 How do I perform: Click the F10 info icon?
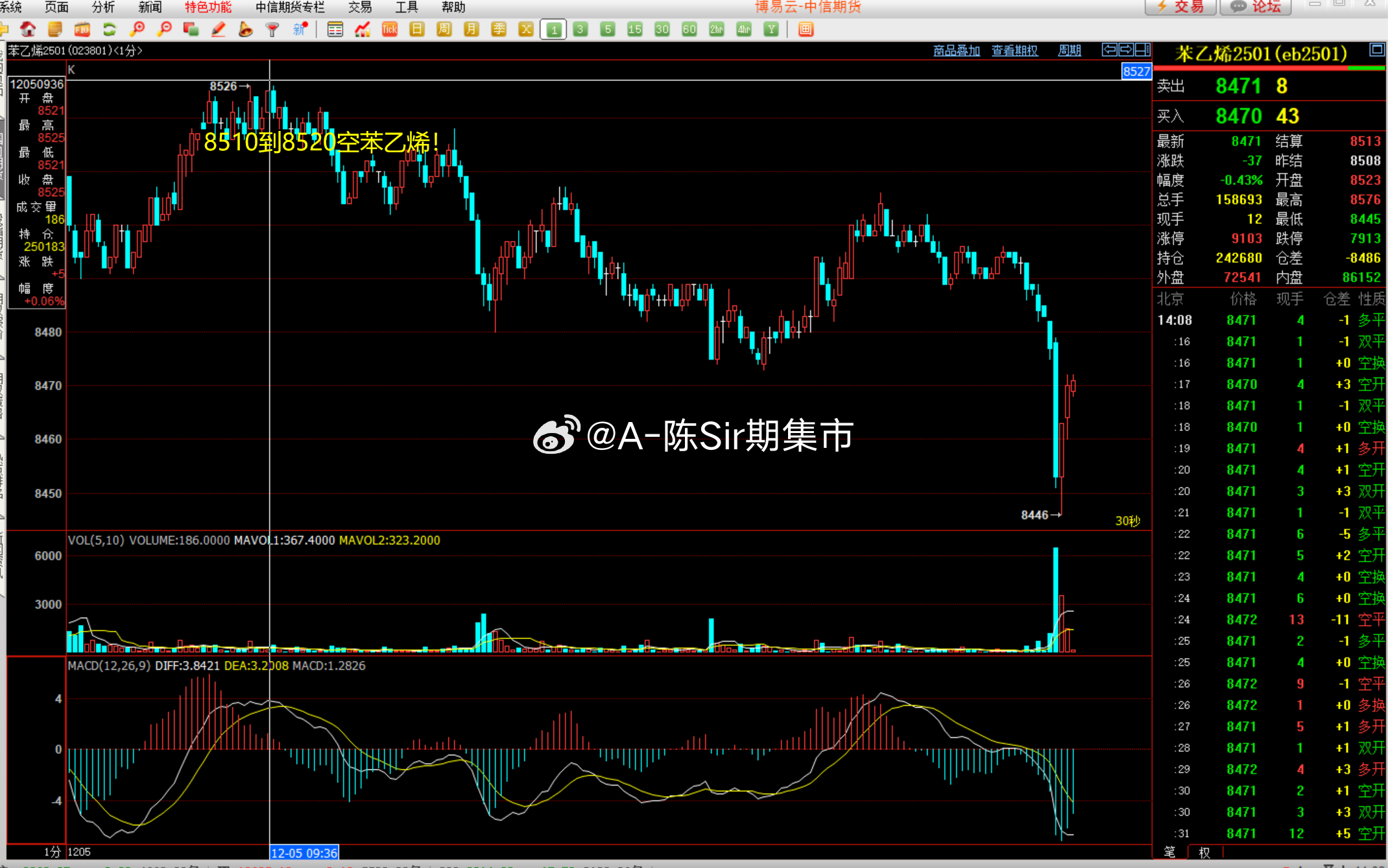[82, 29]
